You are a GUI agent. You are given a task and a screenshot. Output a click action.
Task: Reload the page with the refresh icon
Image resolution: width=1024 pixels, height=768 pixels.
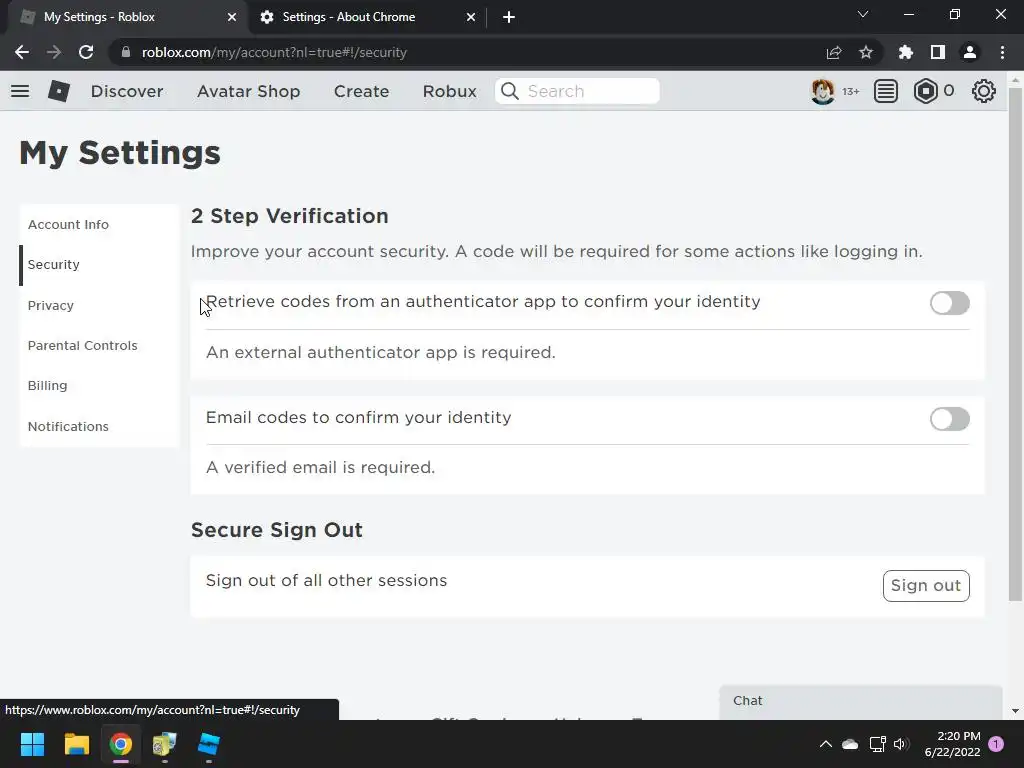tap(86, 52)
